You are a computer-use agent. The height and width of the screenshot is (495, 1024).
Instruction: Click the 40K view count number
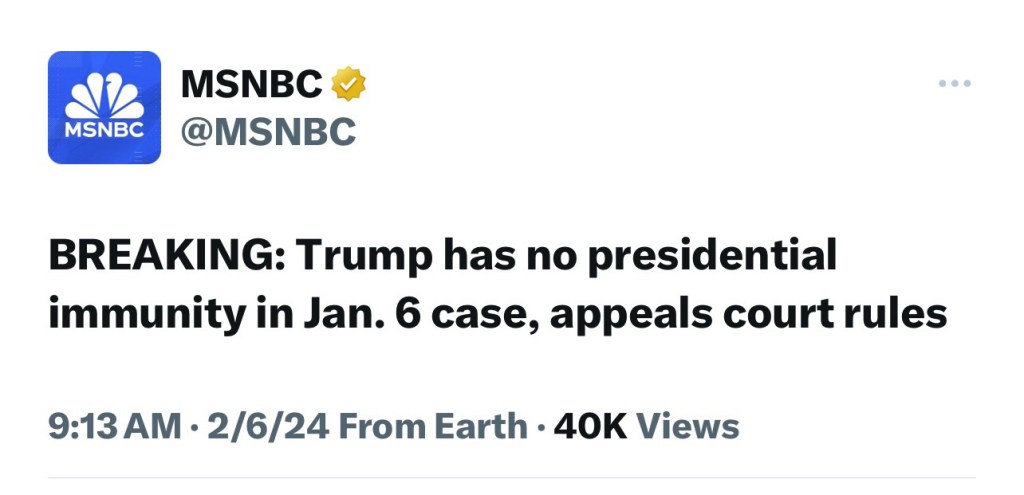(590, 427)
